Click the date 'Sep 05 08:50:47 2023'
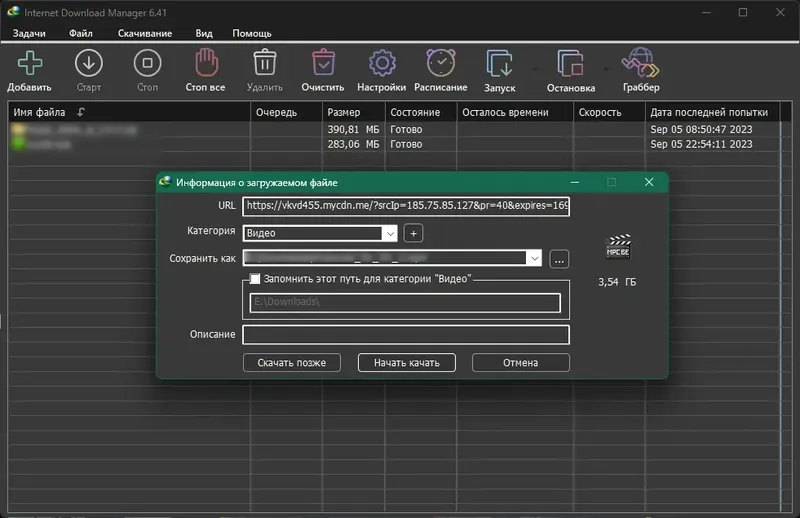Viewport: 800px width, 518px height. pyautogui.click(x=701, y=130)
